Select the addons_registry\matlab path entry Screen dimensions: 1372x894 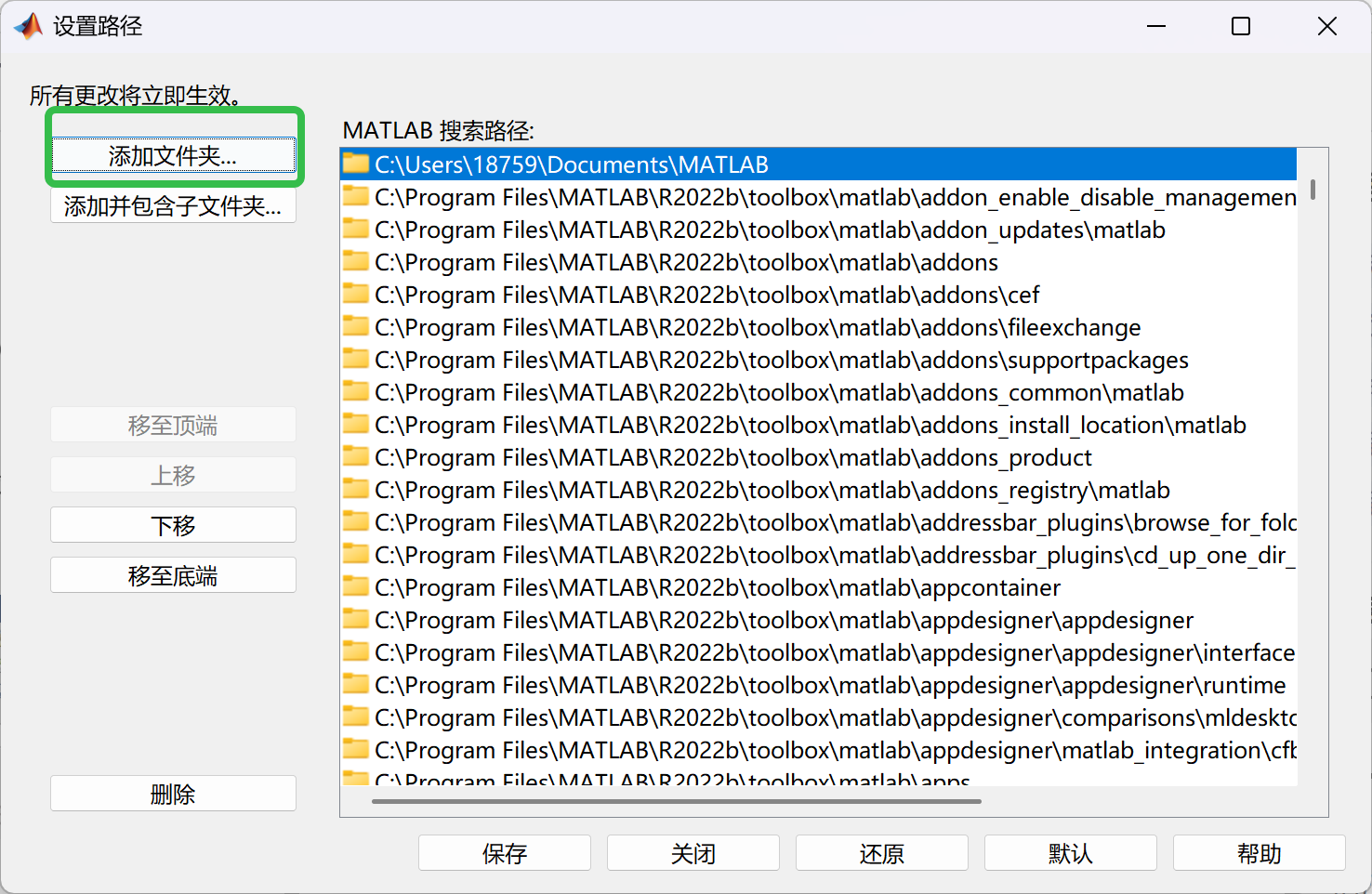[819, 490]
